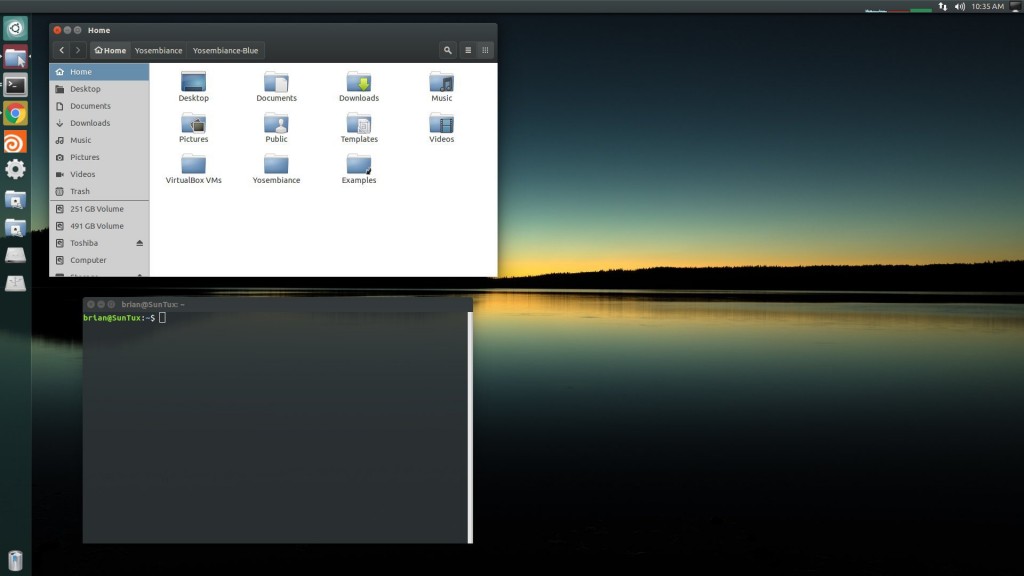Select the Examples shortcut folder
This screenshot has height=576, width=1024.
point(359,168)
